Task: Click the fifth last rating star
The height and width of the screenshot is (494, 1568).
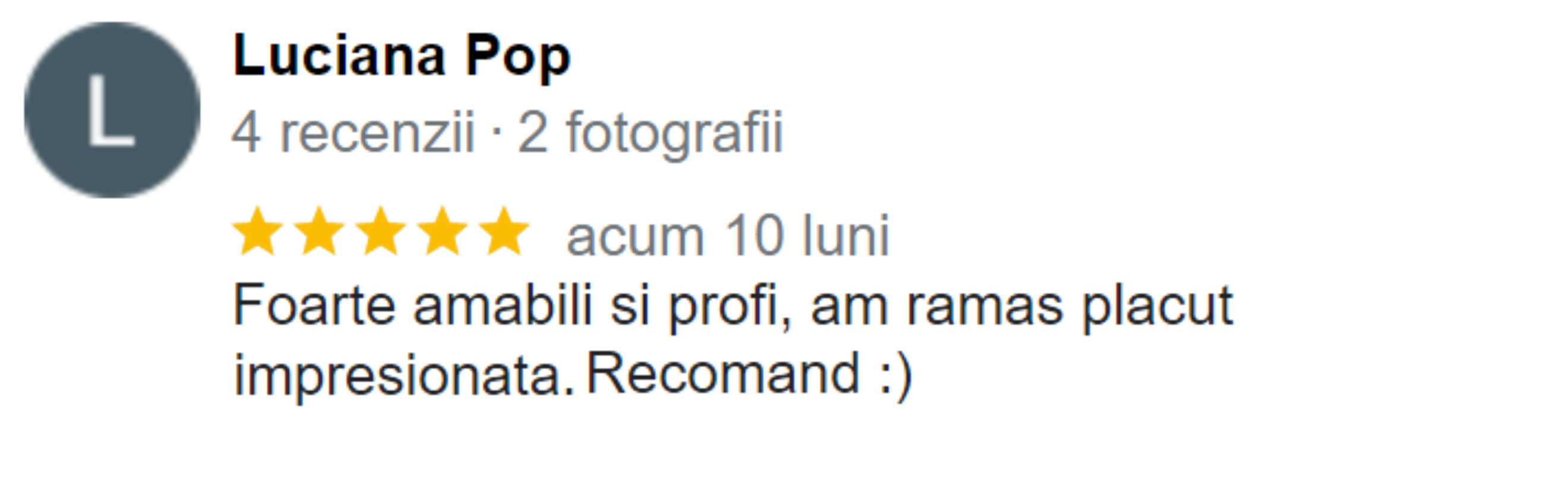Action: coord(504,231)
